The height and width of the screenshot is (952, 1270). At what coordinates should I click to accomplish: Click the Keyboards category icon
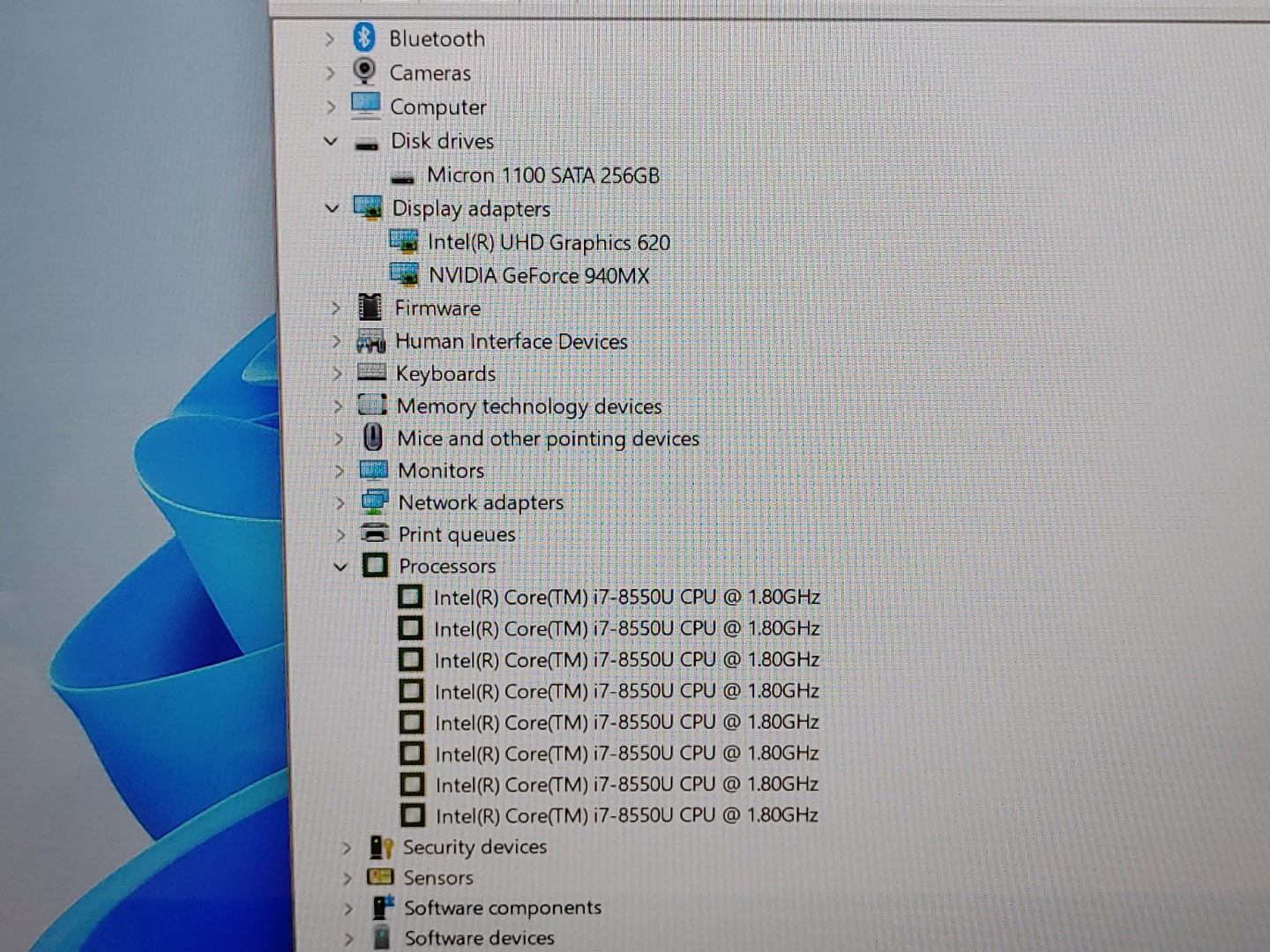[371, 373]
